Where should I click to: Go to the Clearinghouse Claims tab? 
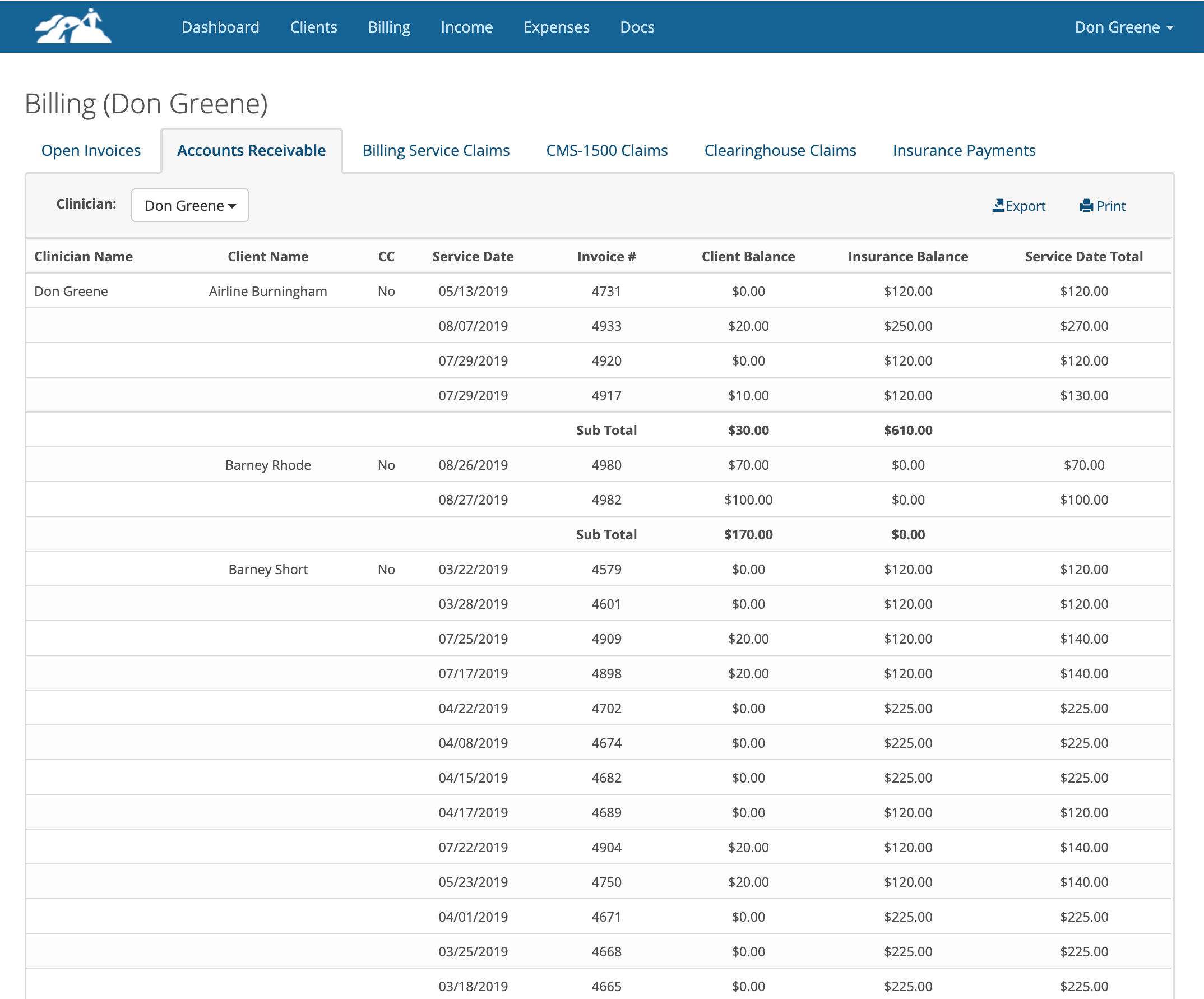click(779, 150)
